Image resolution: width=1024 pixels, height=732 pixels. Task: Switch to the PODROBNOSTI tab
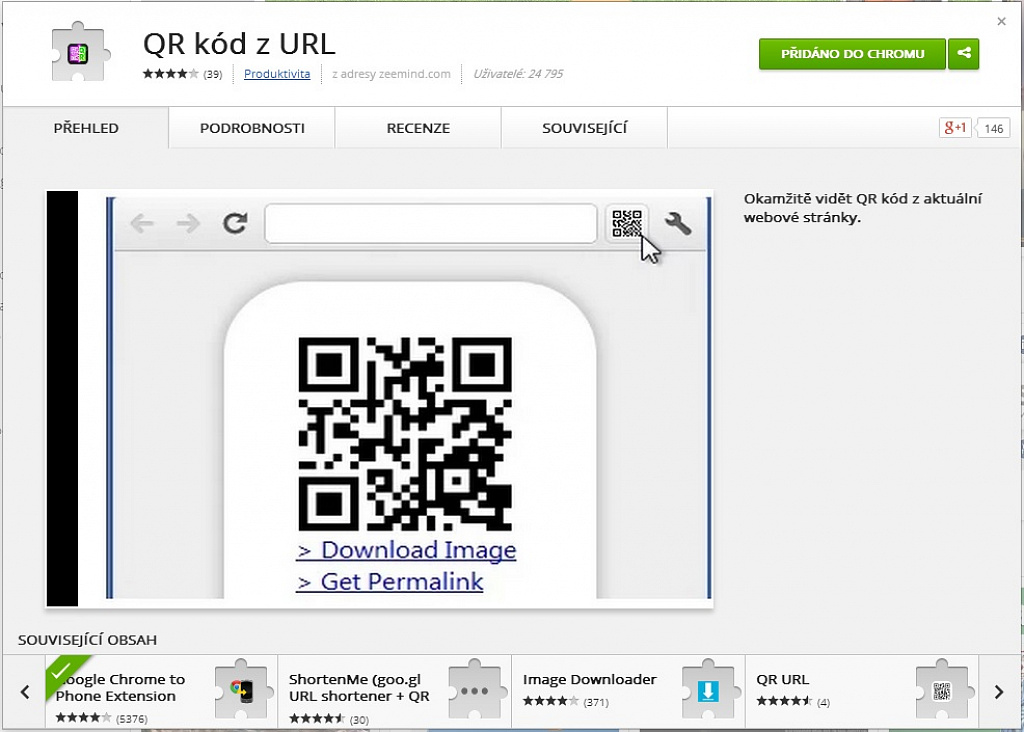tap(252, 128)
